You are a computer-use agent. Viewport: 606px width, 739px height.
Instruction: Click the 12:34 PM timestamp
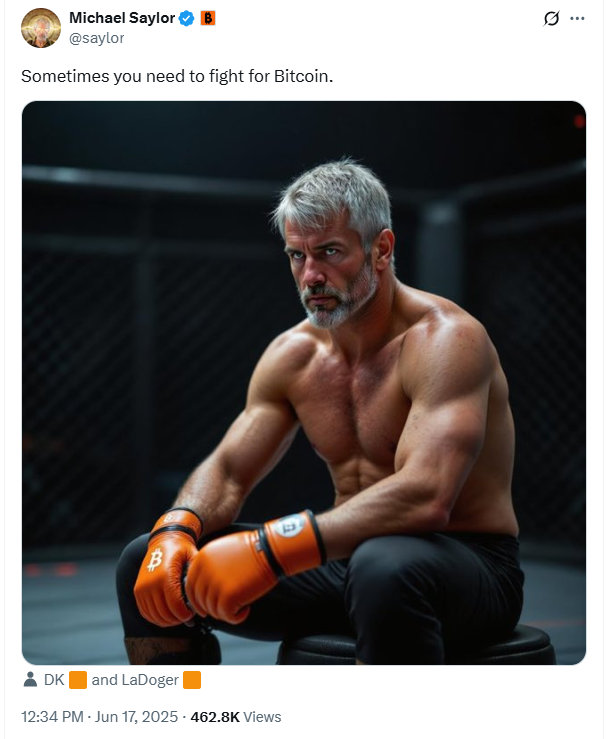pos(52,717)
